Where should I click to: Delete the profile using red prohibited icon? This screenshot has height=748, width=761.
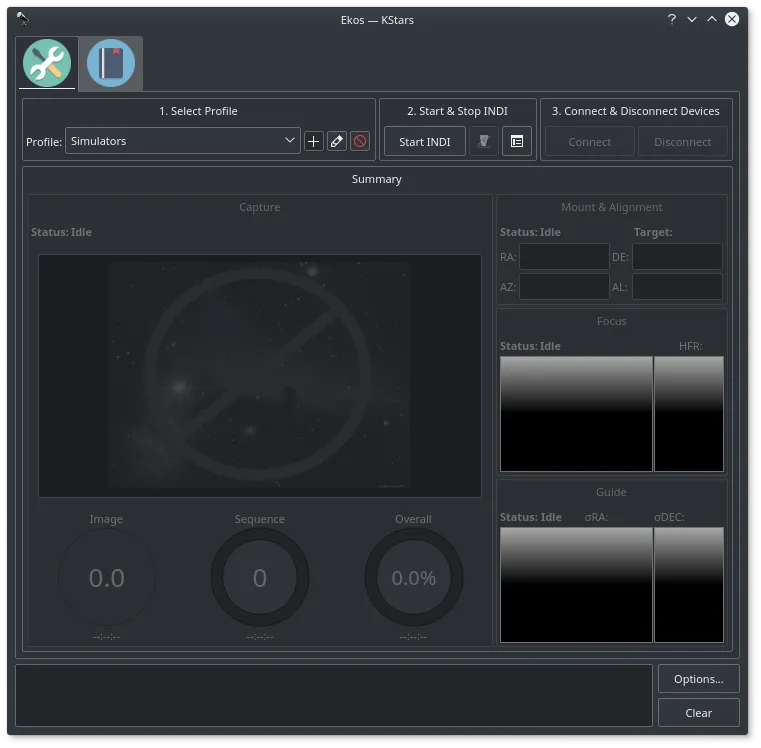pos(360,141)
